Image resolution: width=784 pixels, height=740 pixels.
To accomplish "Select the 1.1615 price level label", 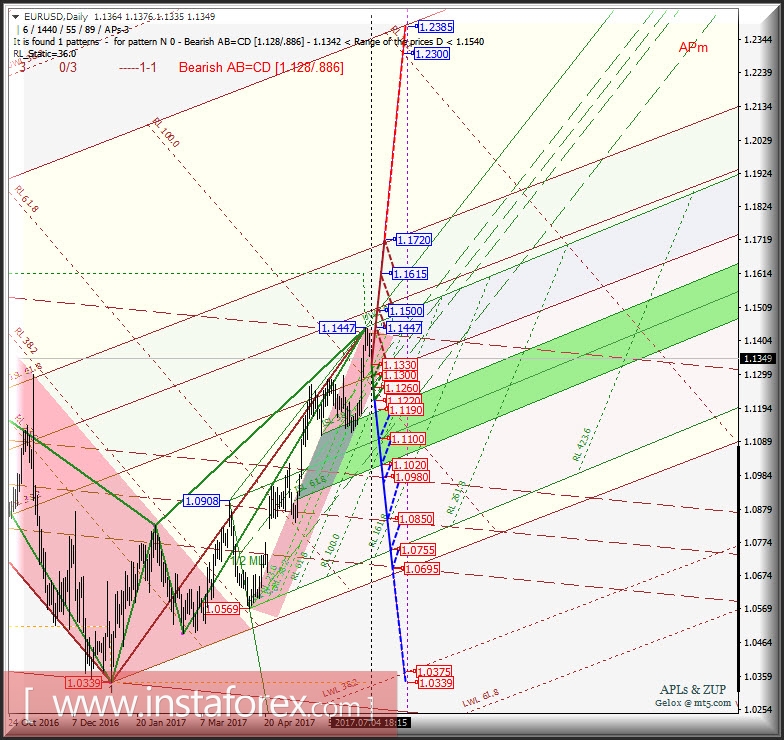I will click(410, 274).
